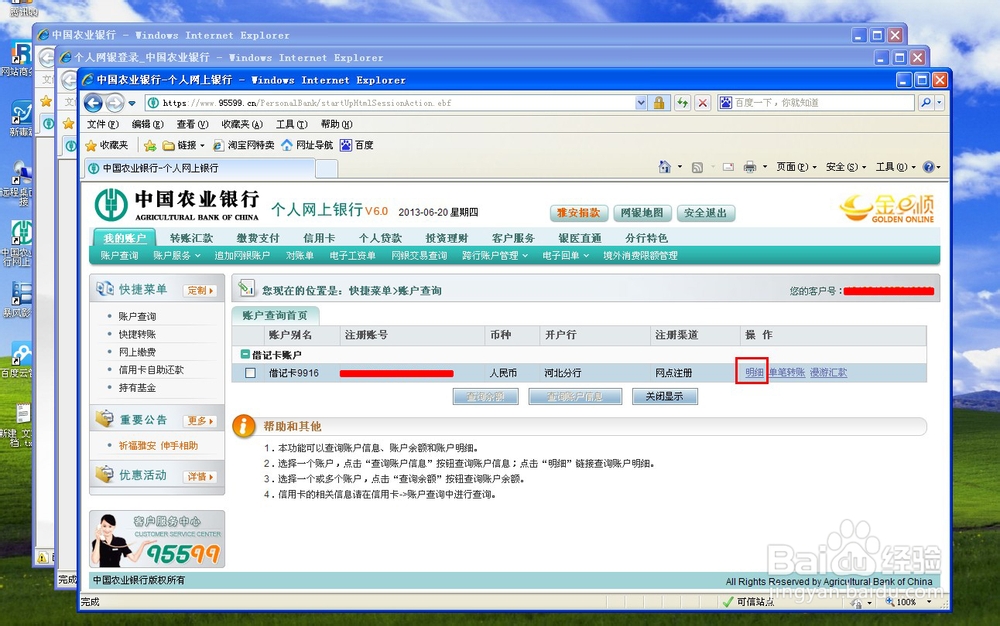Click the 更多 button beside 重要公告
The height and width of the screenshot is (626, 1000).
coord(200,421)
